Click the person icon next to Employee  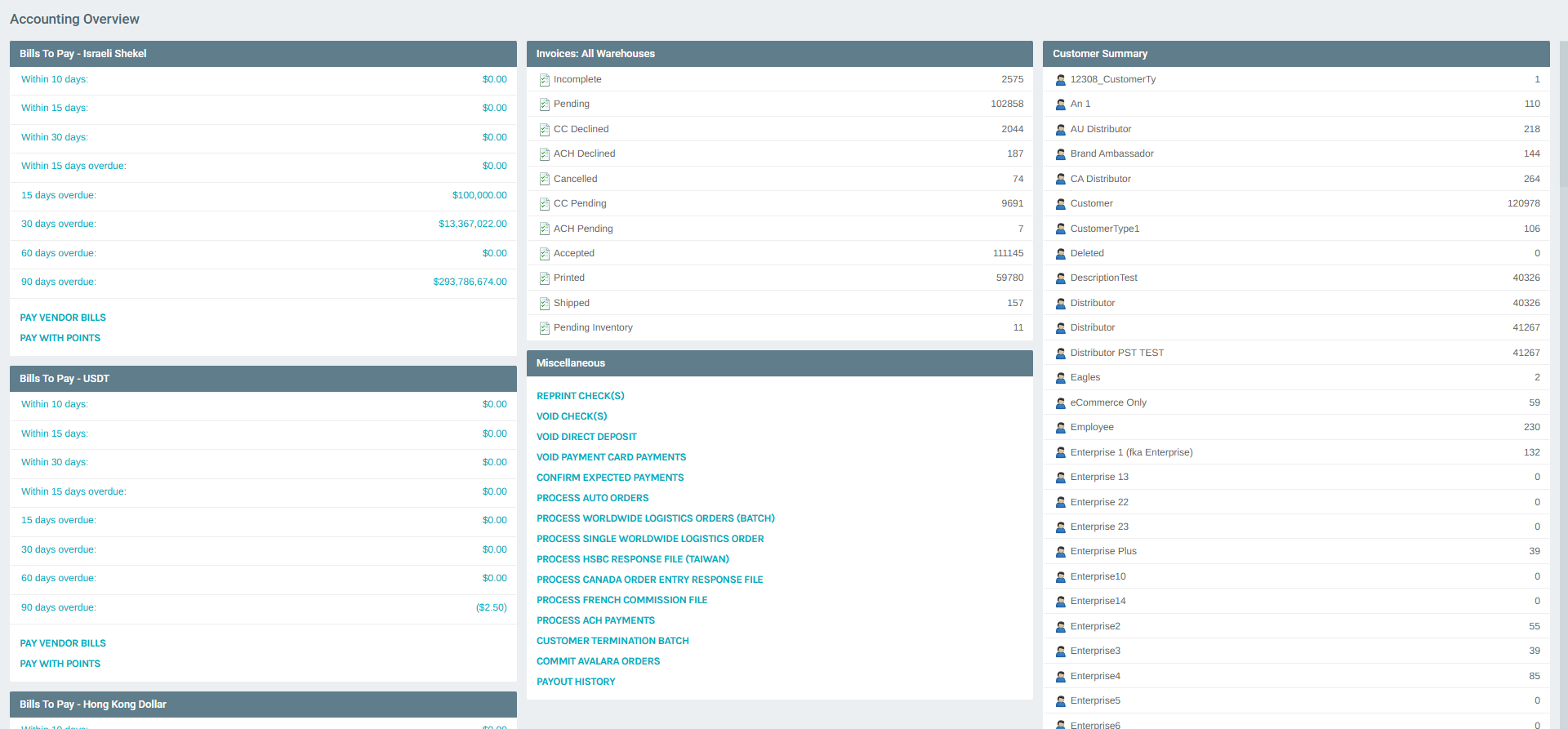pos(1060,428)
